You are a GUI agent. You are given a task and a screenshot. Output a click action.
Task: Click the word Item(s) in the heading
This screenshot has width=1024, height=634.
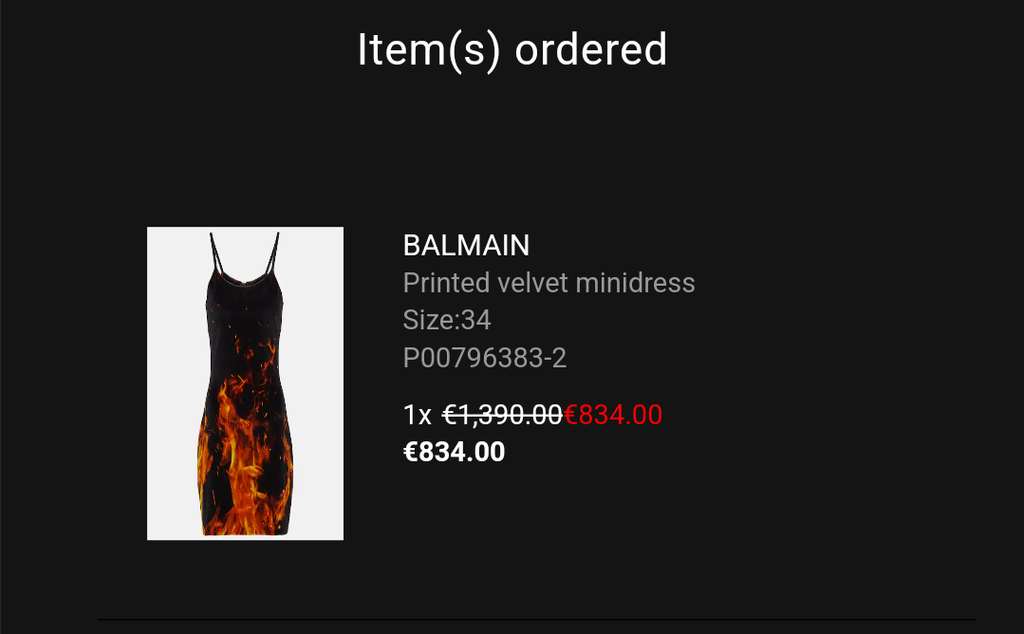pyautogui.click(x=429, y=50)
